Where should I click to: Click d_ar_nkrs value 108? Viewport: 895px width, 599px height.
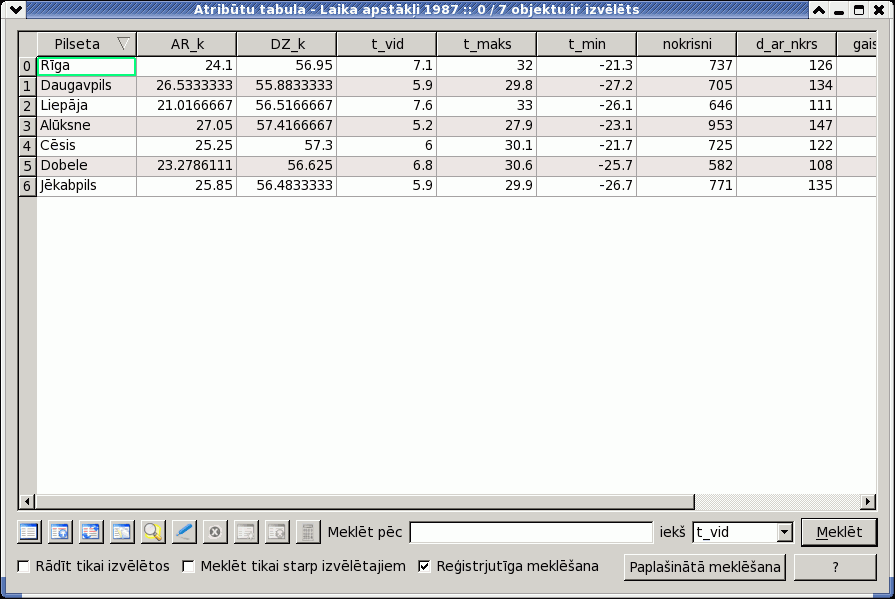(x=786, y=166)
